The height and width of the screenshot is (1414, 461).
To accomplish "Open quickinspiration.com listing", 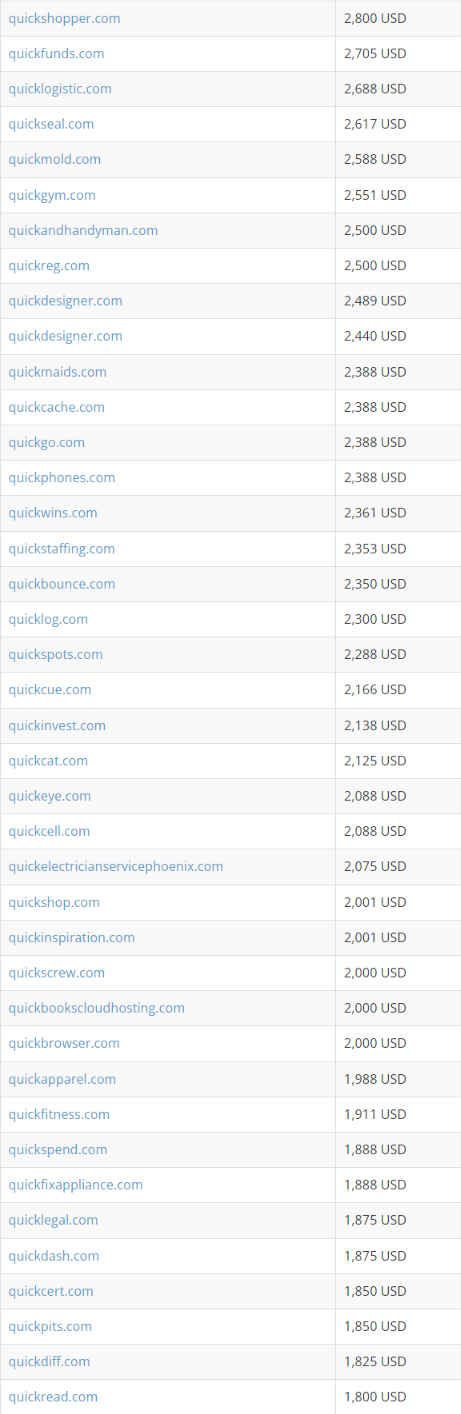I will [x=72, y=937].
